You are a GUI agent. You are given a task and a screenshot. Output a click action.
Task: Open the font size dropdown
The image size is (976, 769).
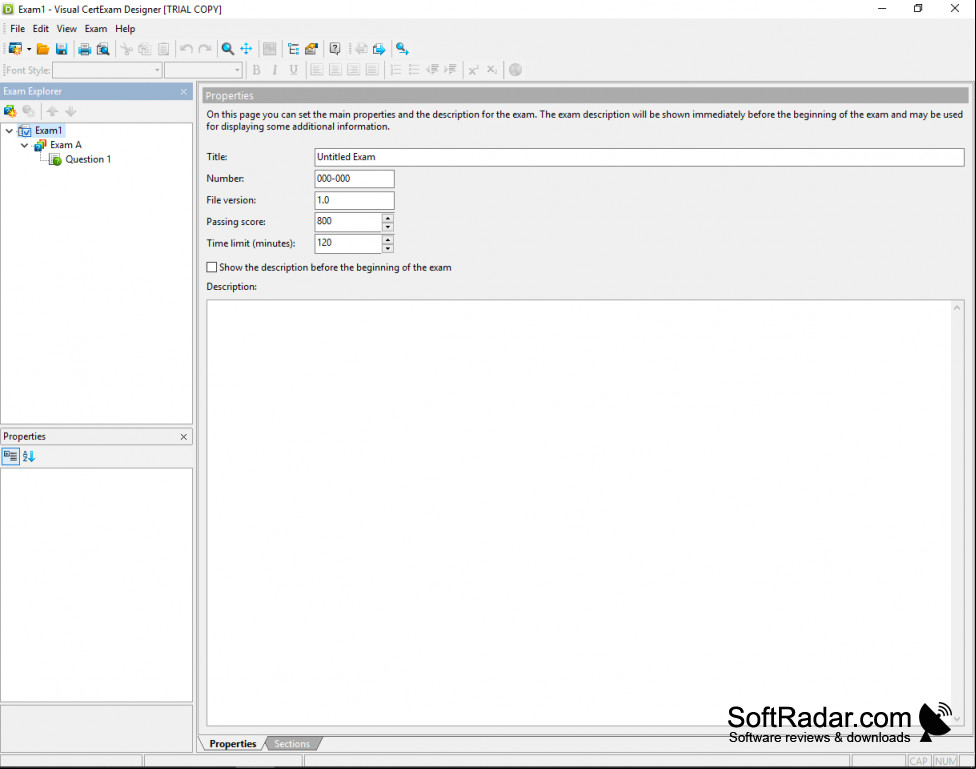(237, 70)
